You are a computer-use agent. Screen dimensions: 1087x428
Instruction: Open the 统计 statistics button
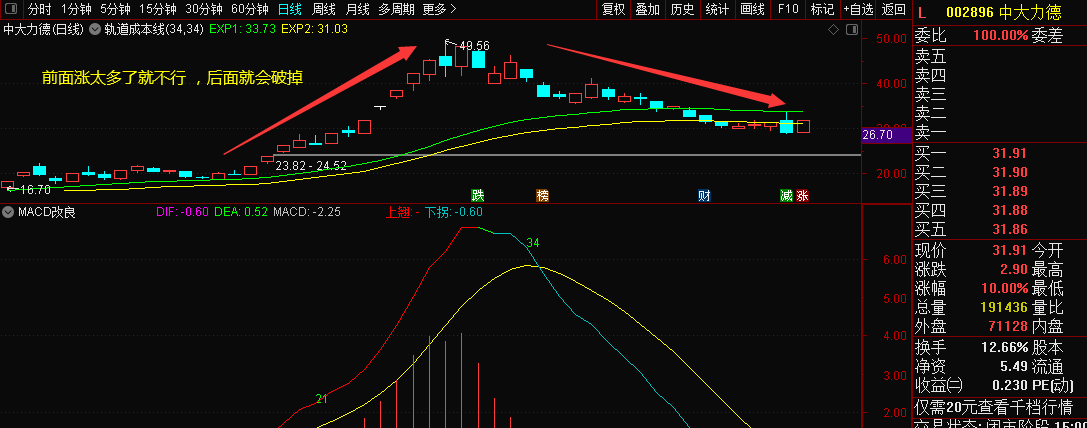pos(717,9)
